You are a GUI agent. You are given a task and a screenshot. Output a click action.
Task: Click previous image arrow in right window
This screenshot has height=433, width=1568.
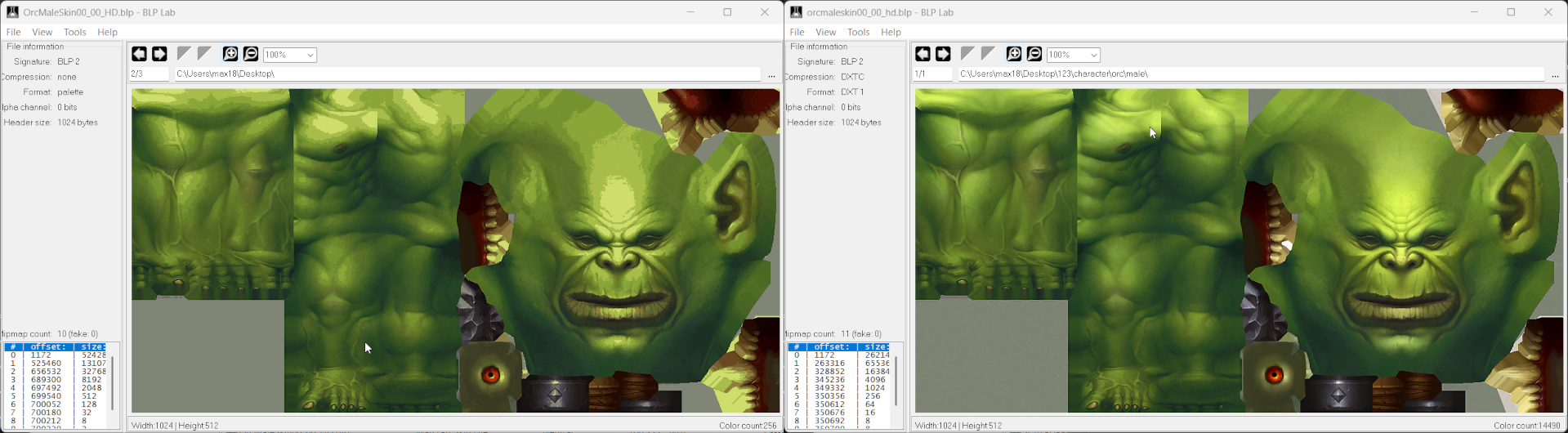[x=922, y=54]
